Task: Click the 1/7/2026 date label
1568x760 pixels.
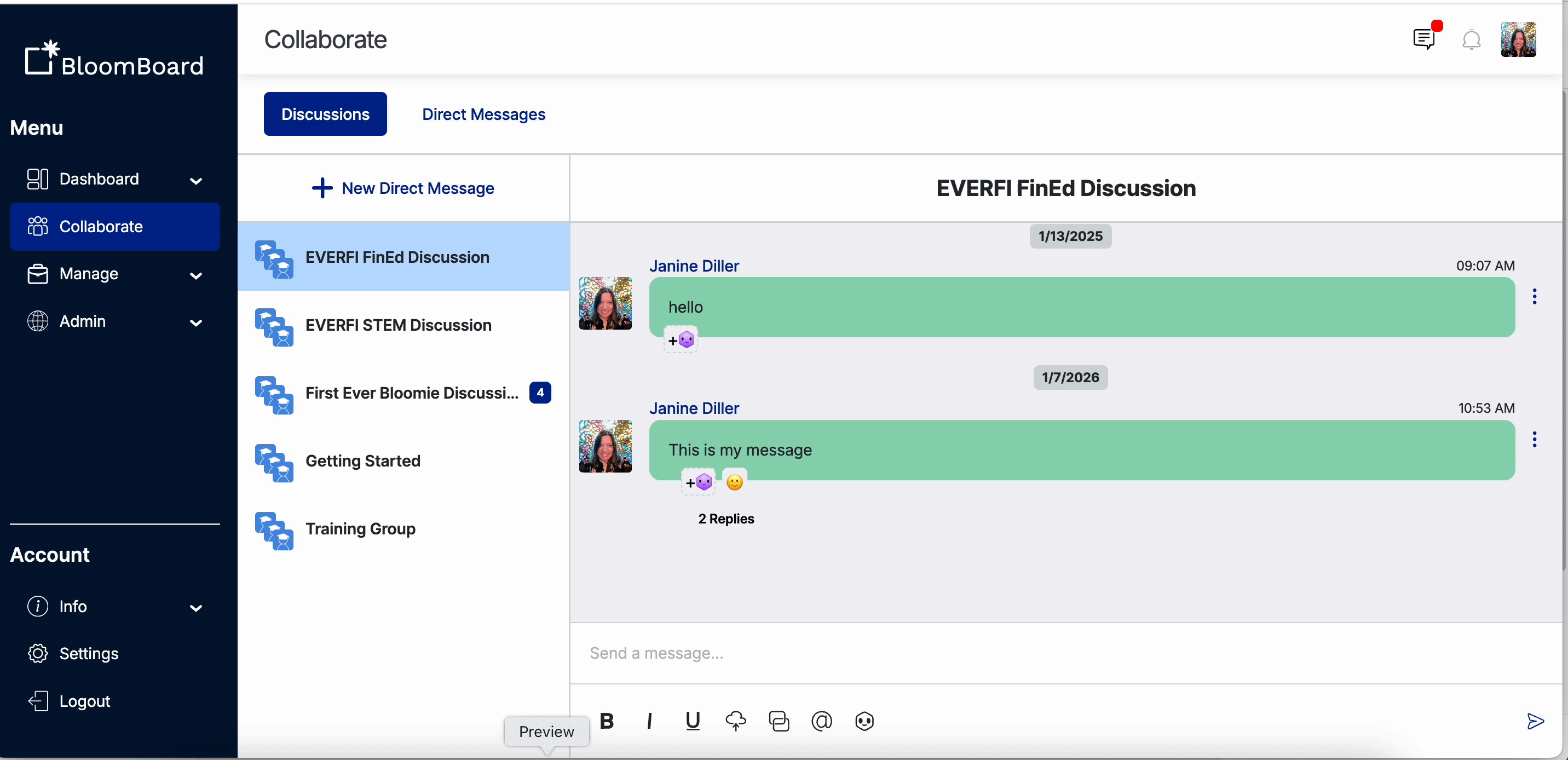Action: click(x=1070, y=378)
